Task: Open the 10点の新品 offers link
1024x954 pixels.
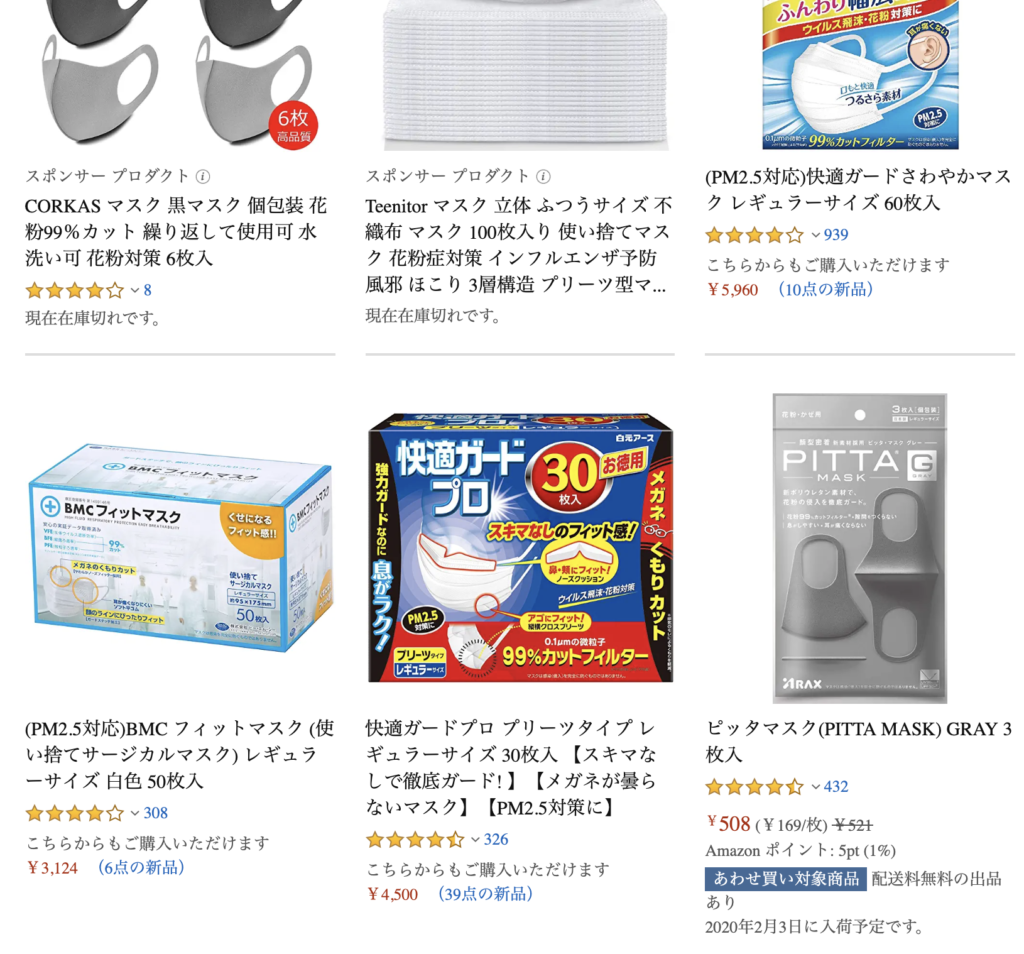Action: (825, 289)
